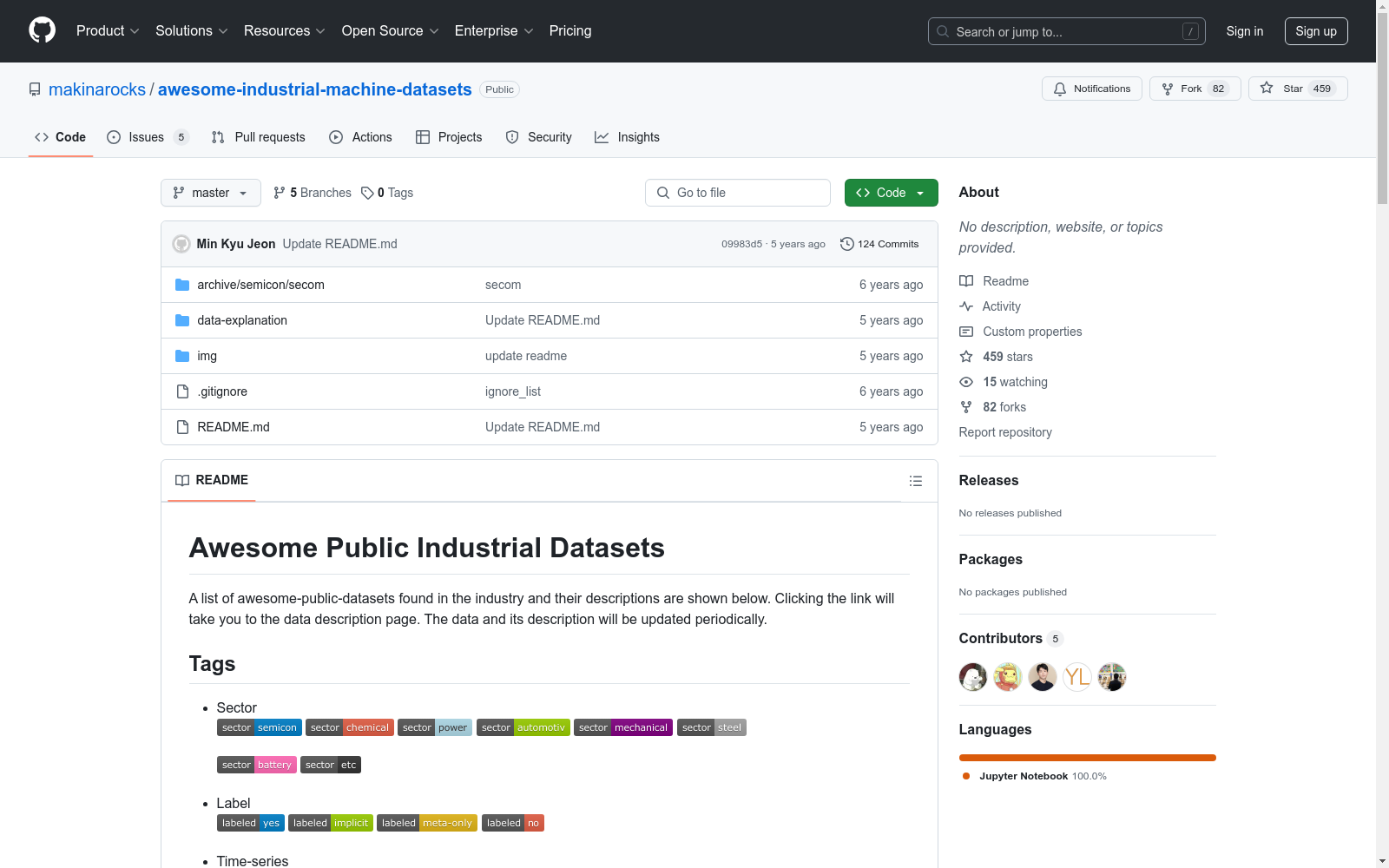Click the star icon on Star button
This screenshot has height=868, width=1389.
1267,89
